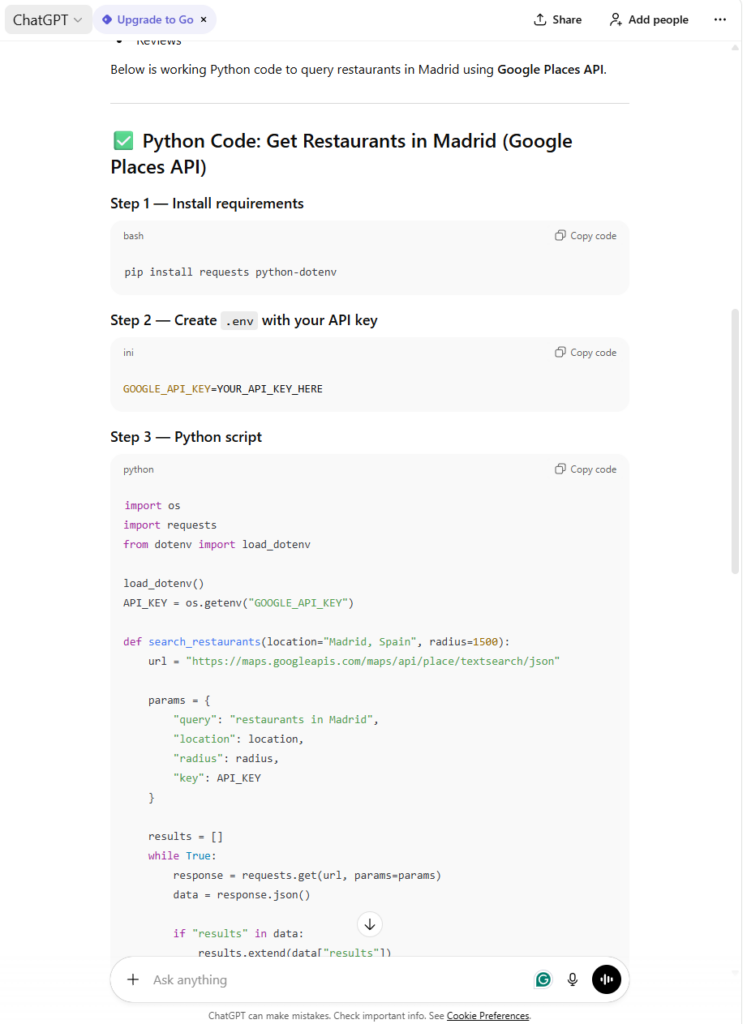This screenshot has height=1024, width=747.
Task: Open the ChatGPT model selector dropdown
Action: (47, 19)
